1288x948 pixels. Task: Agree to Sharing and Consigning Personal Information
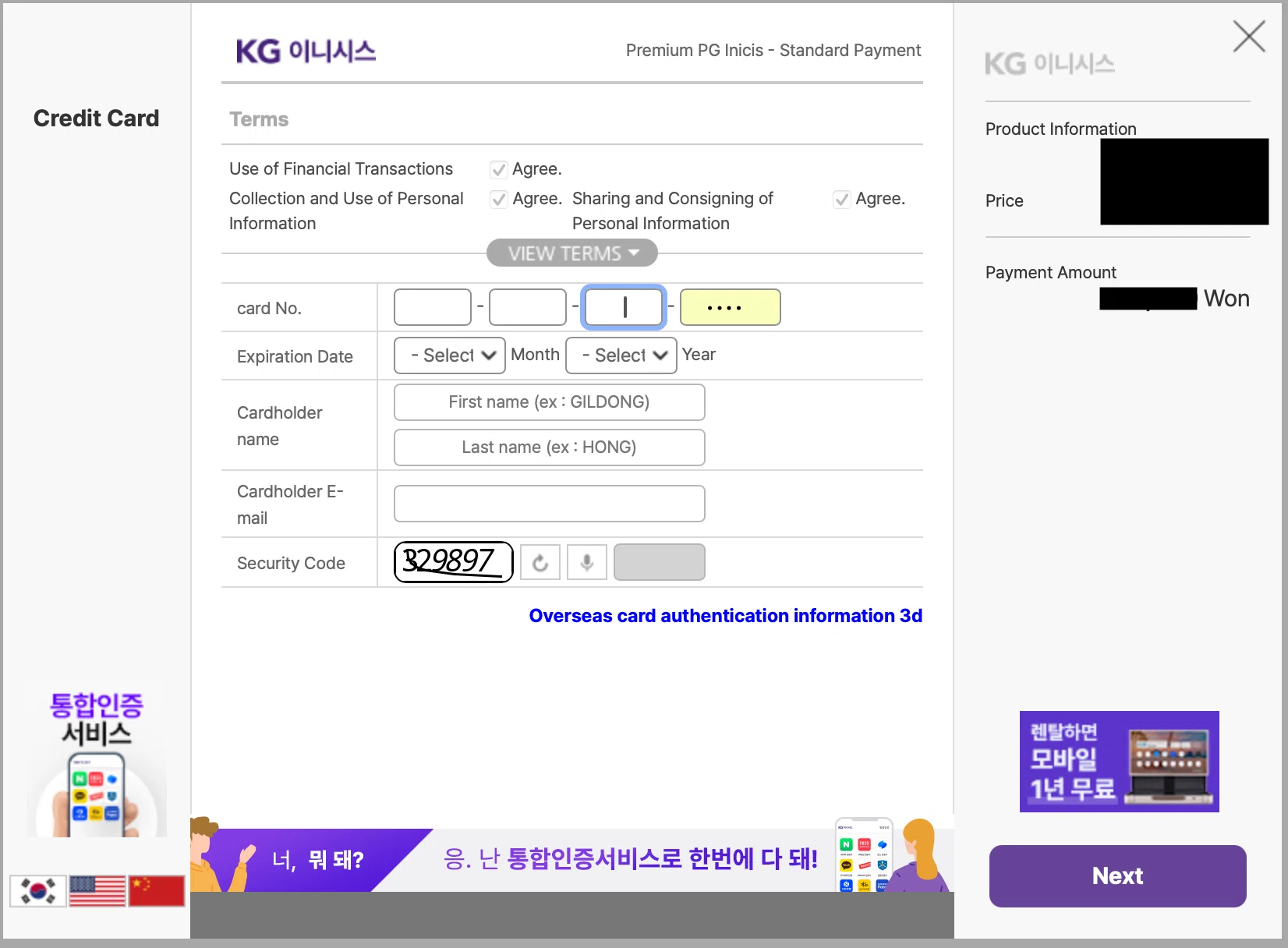pos(842,199)
